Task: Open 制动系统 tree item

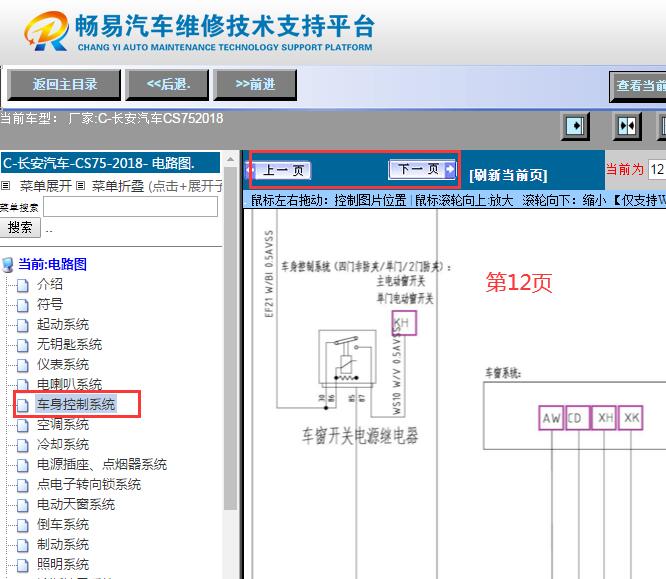Action: click(63, 544)
